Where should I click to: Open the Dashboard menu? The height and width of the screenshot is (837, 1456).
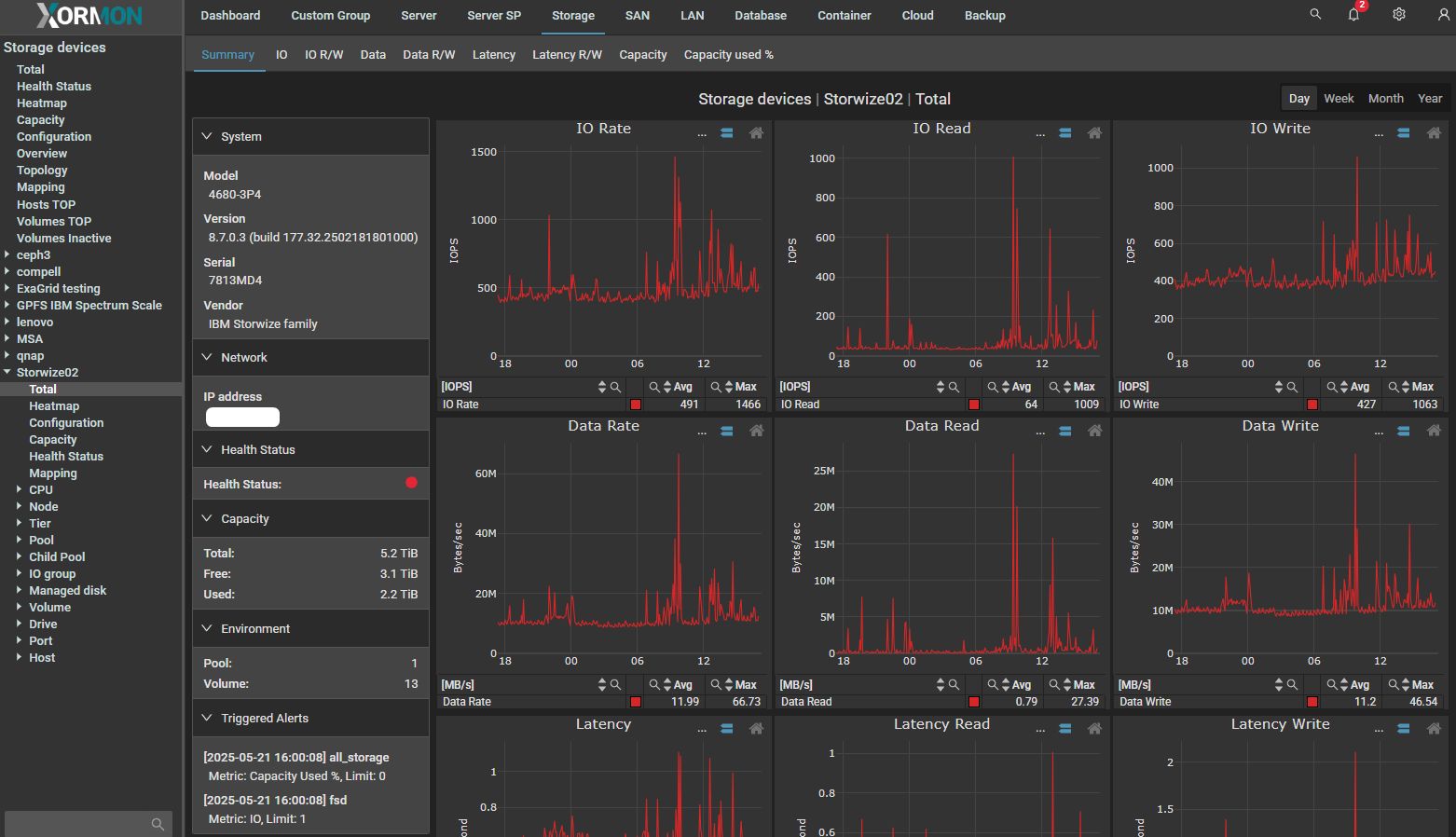click(230, 16)
